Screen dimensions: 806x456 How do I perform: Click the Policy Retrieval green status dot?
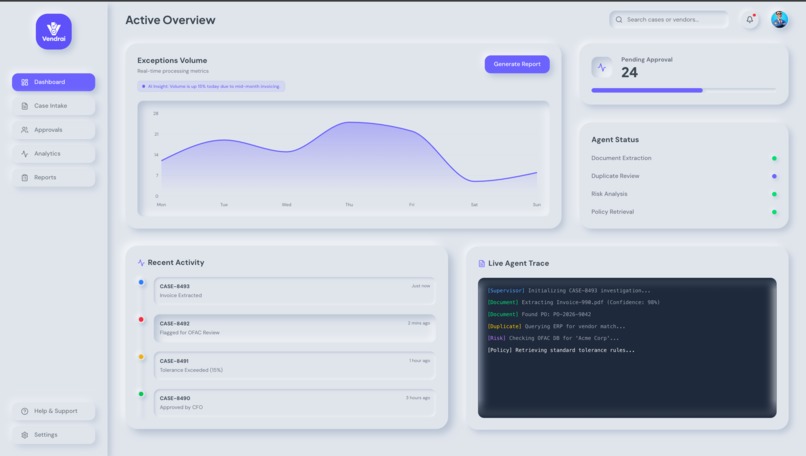point(774,212)
